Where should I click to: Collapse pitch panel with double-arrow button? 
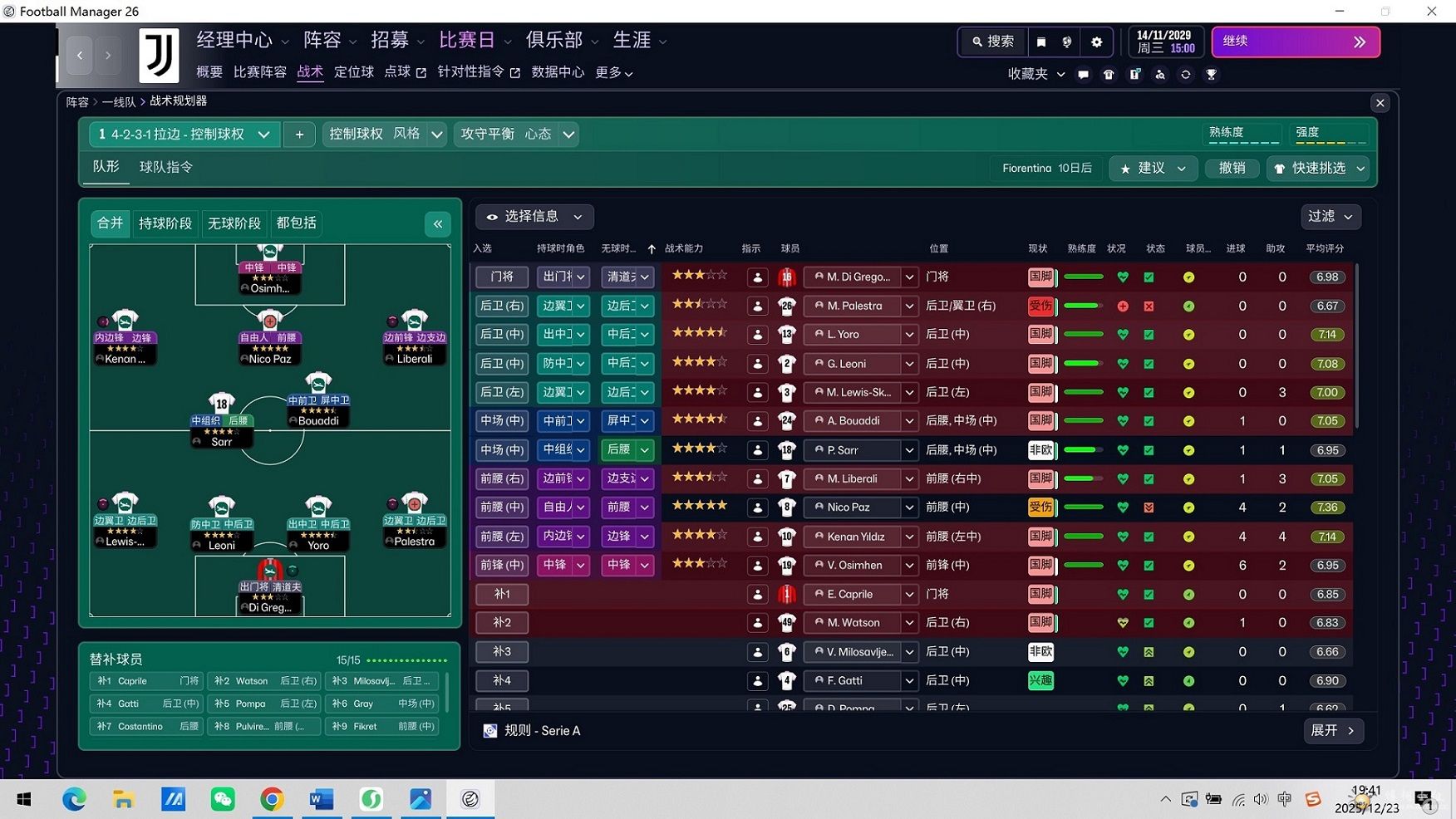(x=438, y=223)
